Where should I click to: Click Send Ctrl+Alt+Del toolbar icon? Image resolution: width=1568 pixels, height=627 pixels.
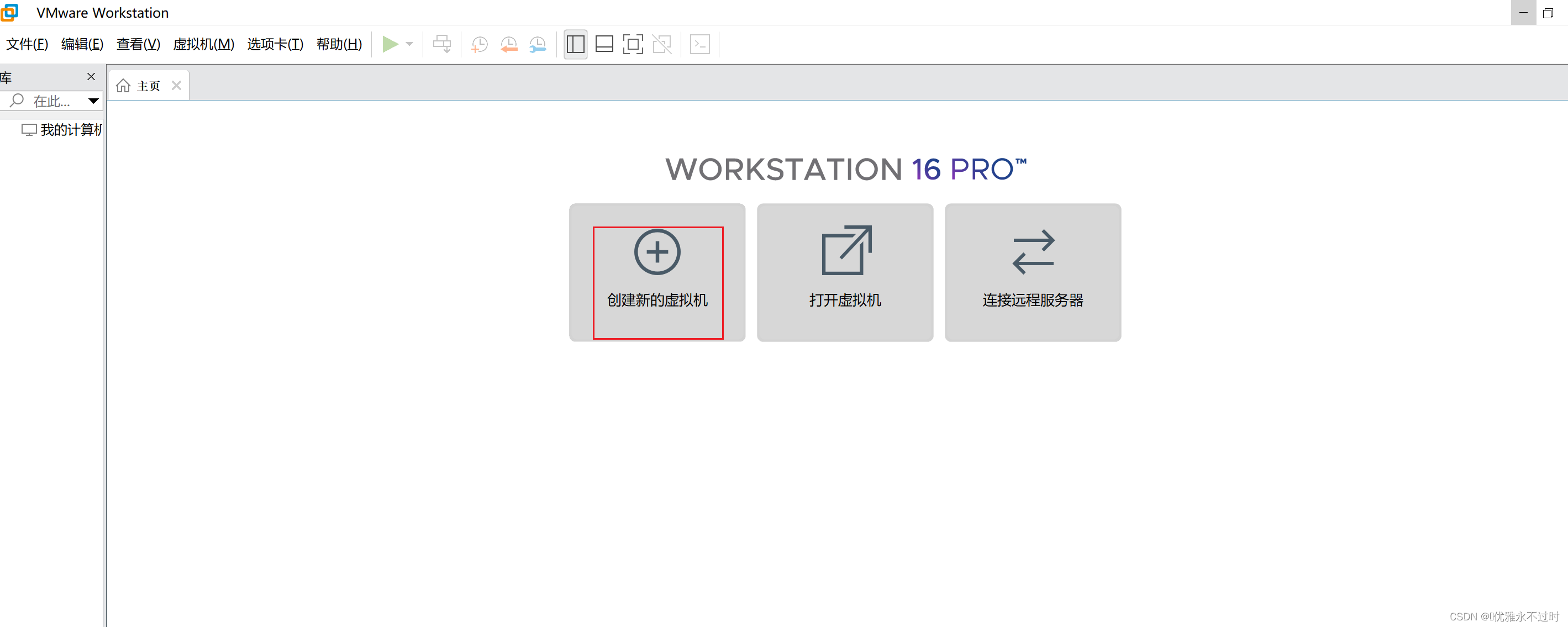[x=442, y=44]
